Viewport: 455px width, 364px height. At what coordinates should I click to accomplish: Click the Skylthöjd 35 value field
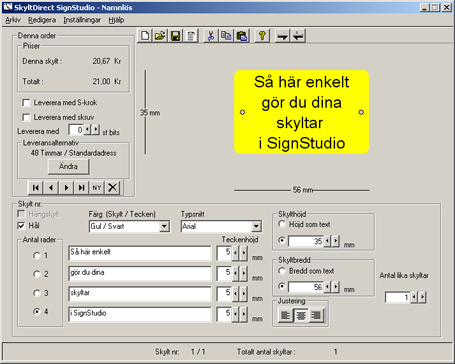coord(306,241)
